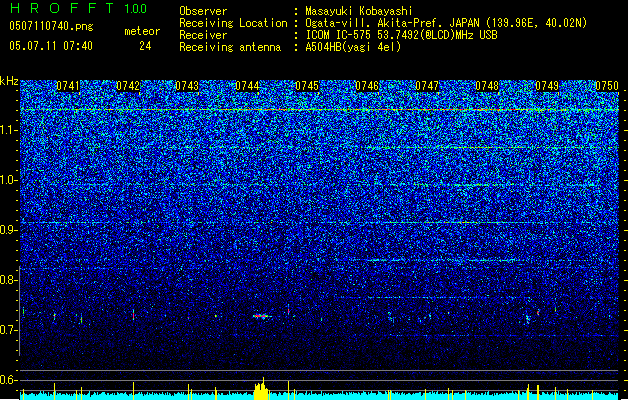
Task: Click the strong meteor echo near 0744
Action: point(261,316)
